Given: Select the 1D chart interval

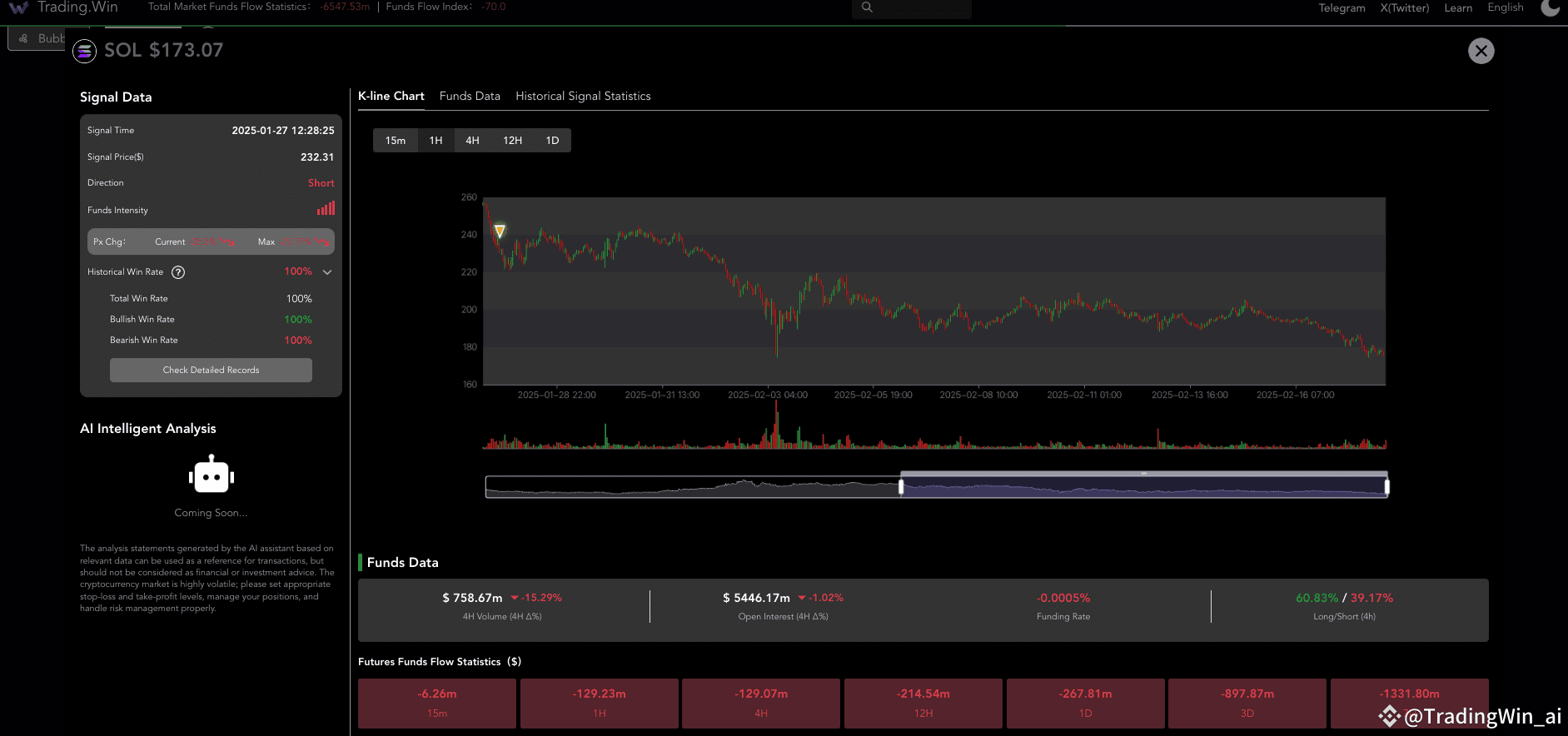Looking at the screenshot, I should 552,141.
